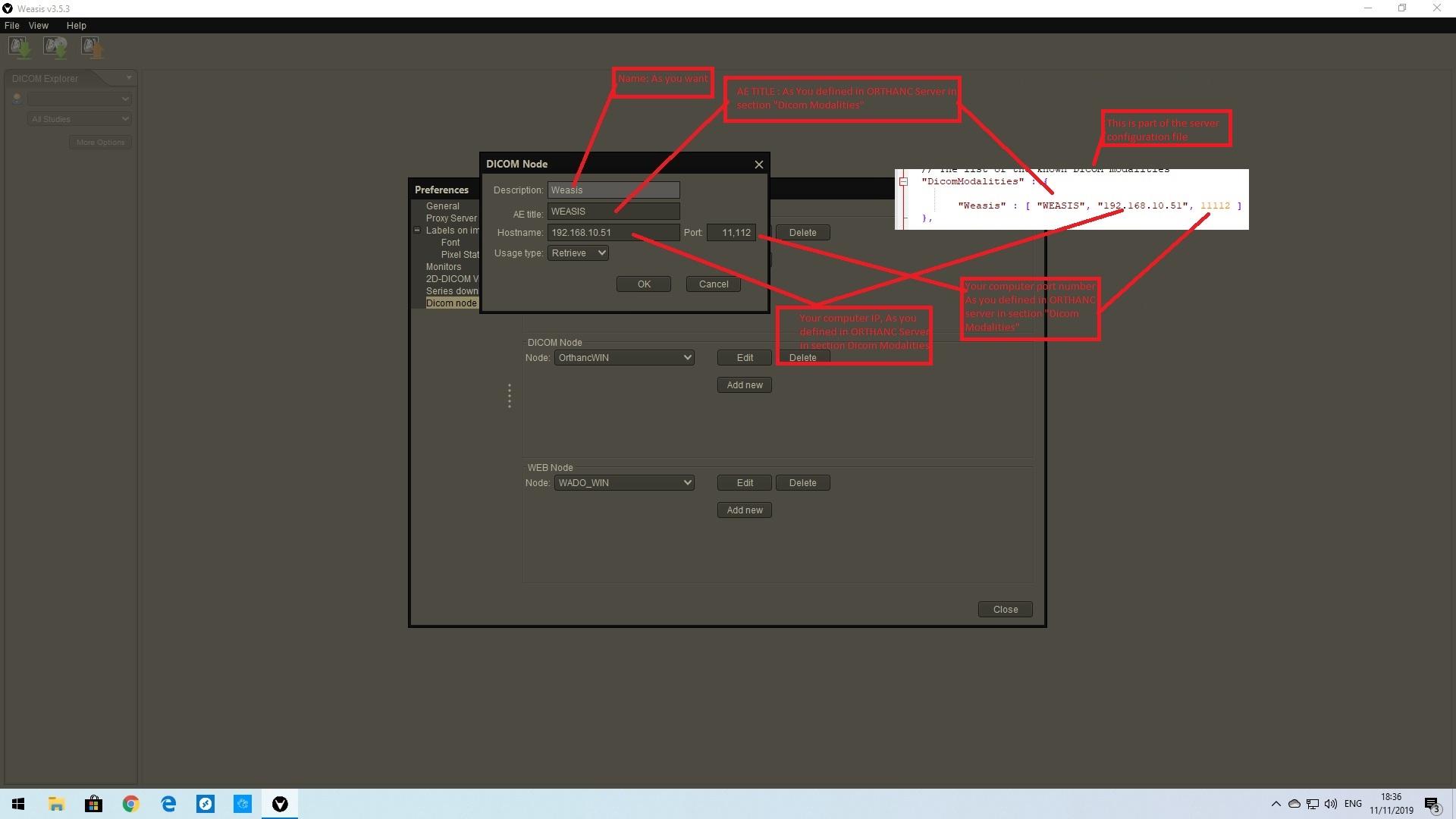Open the File menu
Image resolution: width=1456 pixels, height=819 pixels.
11,25
